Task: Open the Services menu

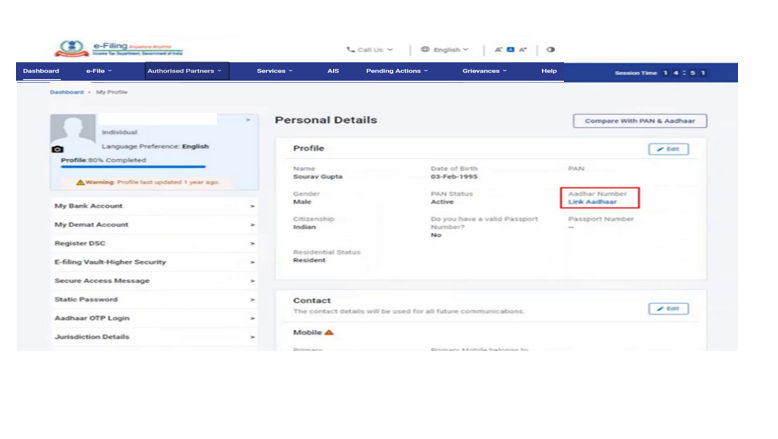Action: (274, 71)
